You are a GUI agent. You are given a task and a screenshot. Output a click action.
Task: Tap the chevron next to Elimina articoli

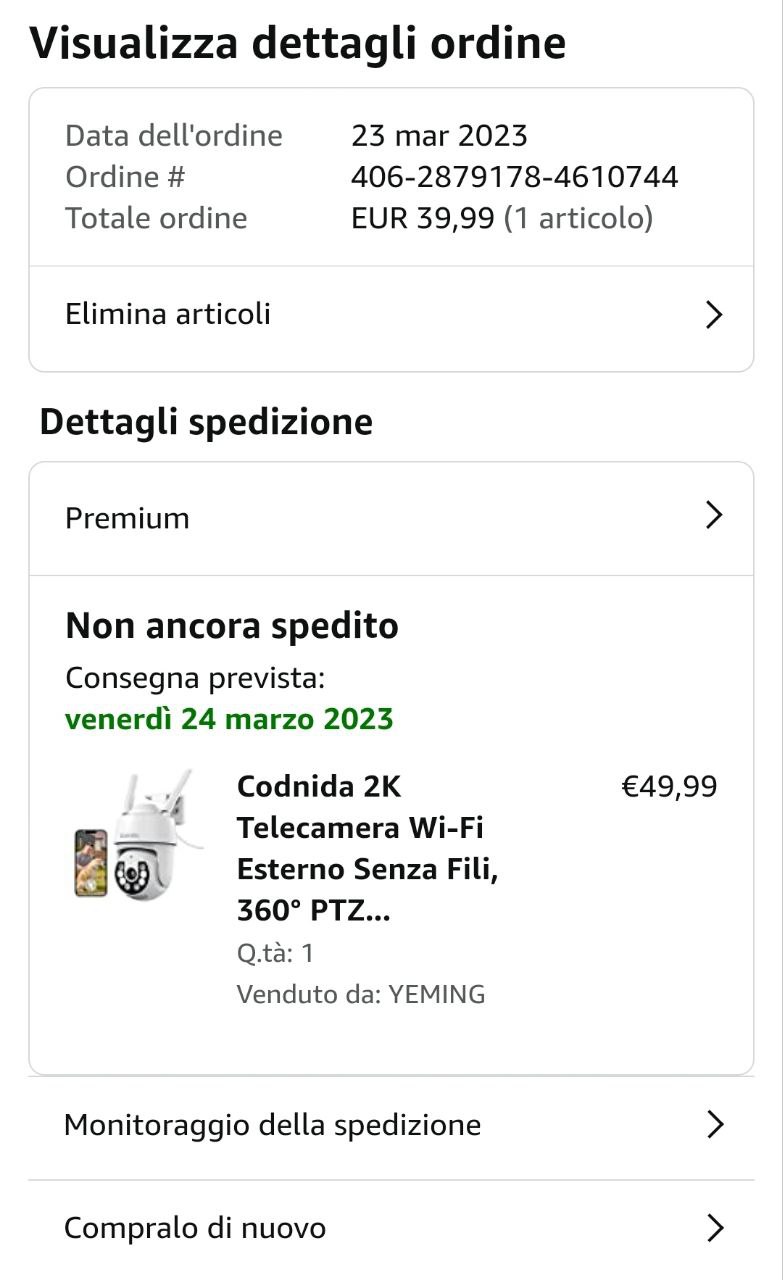[x=713, y=315]
